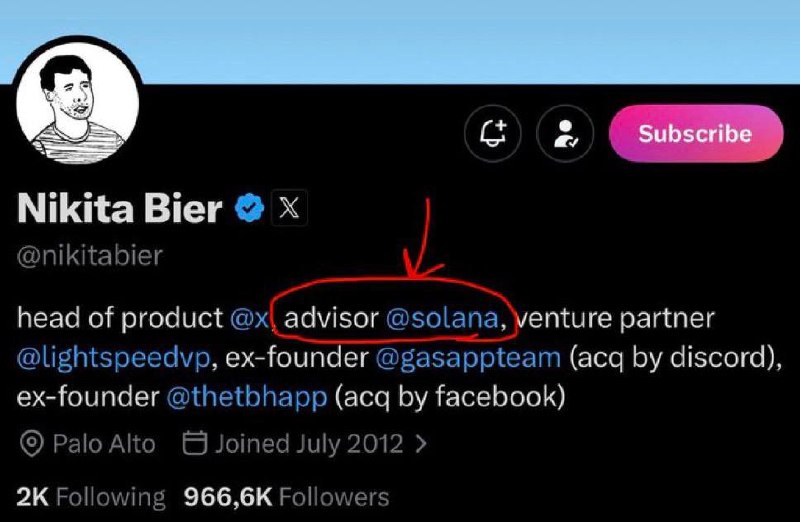Expand the chevron after Joined July 2012
The image size is (800, 522).
(x=421, y=443)
